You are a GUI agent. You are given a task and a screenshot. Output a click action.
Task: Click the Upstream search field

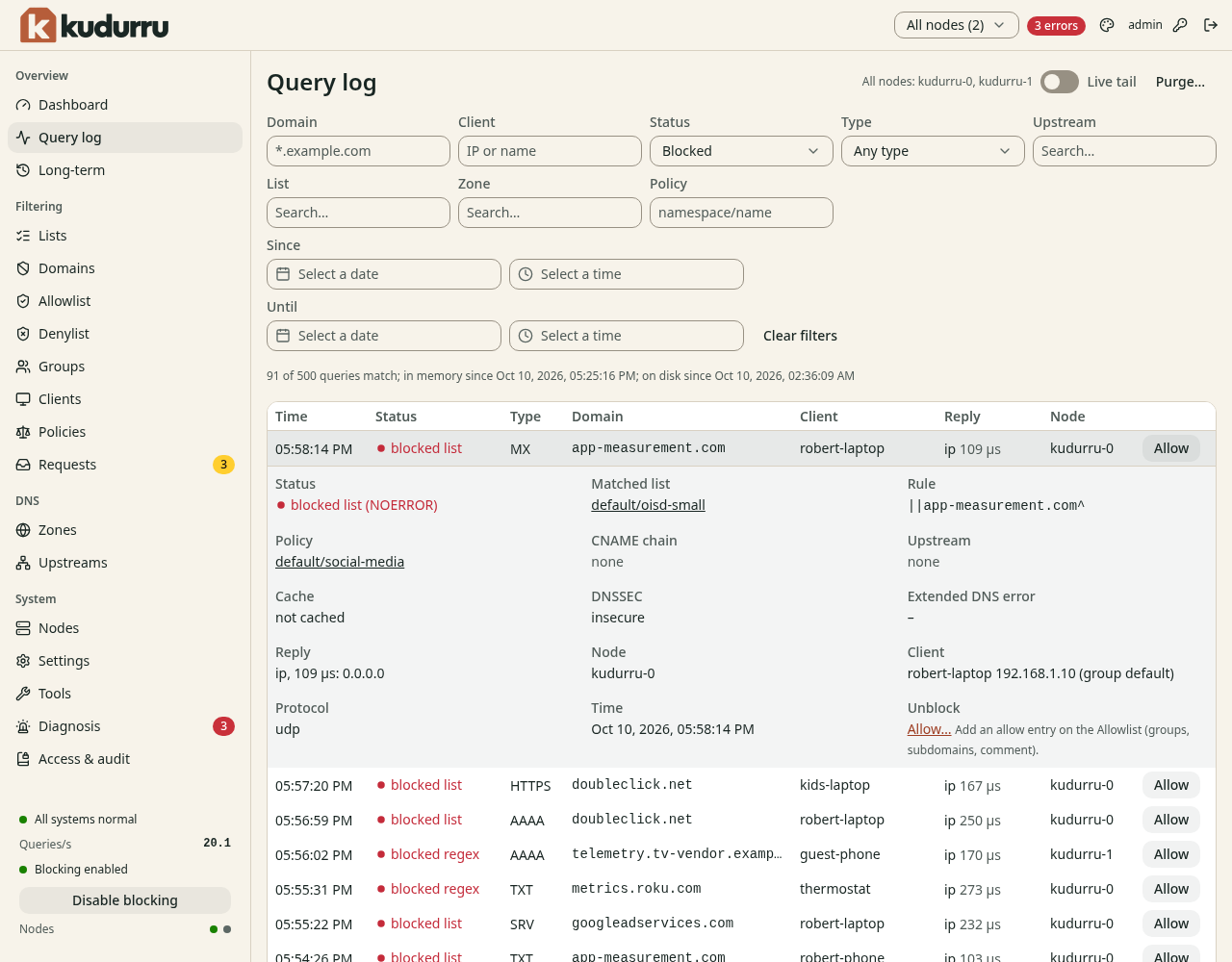click(x=1124, y=151)
